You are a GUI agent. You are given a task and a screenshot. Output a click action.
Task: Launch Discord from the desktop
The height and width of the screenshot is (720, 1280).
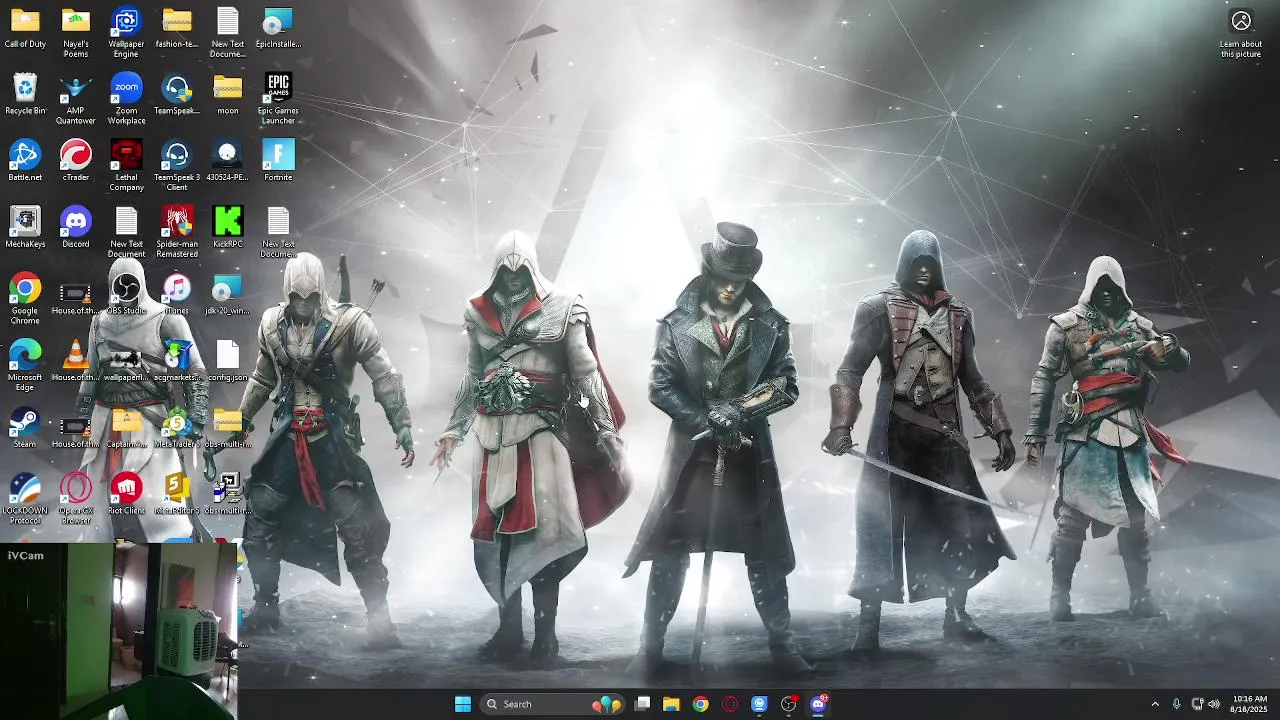[x=76, y=228]
